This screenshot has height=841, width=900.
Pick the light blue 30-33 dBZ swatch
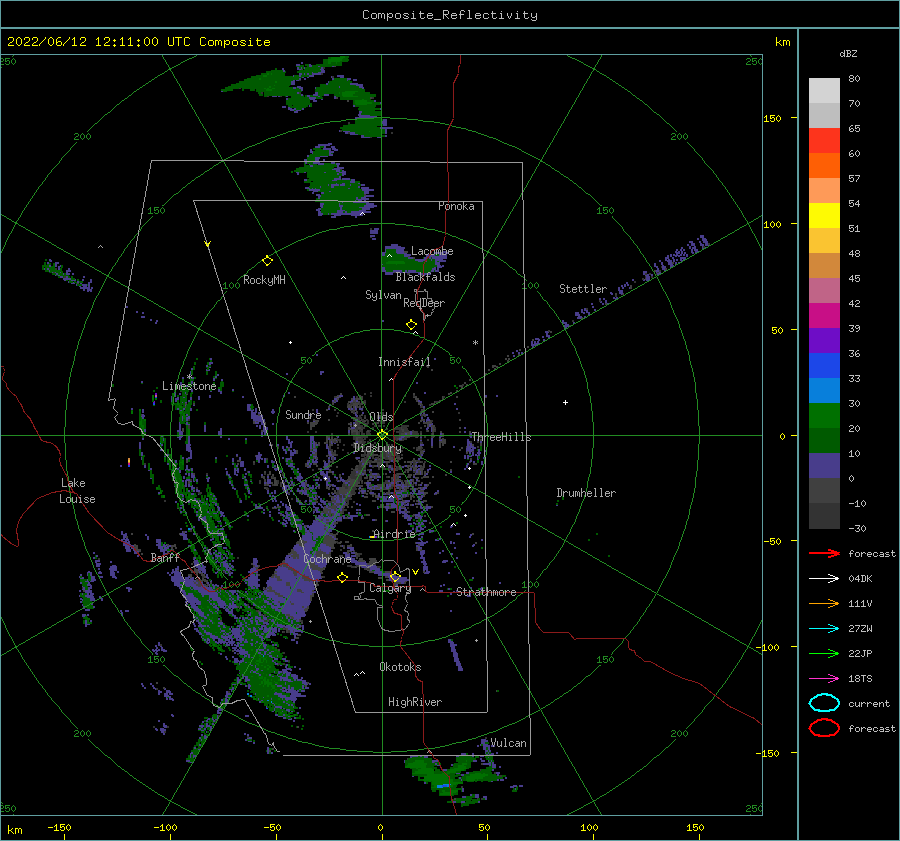(x=824, y=390)
